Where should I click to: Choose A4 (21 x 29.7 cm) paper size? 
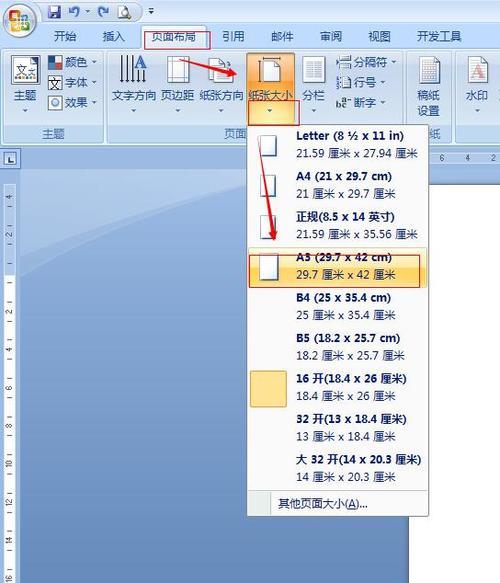(x=338, y=186)
